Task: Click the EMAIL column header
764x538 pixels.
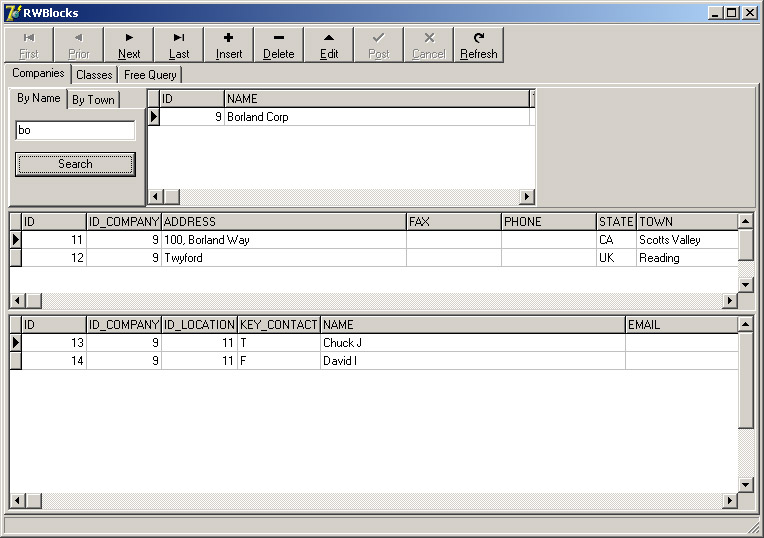Action: point(680,325)
